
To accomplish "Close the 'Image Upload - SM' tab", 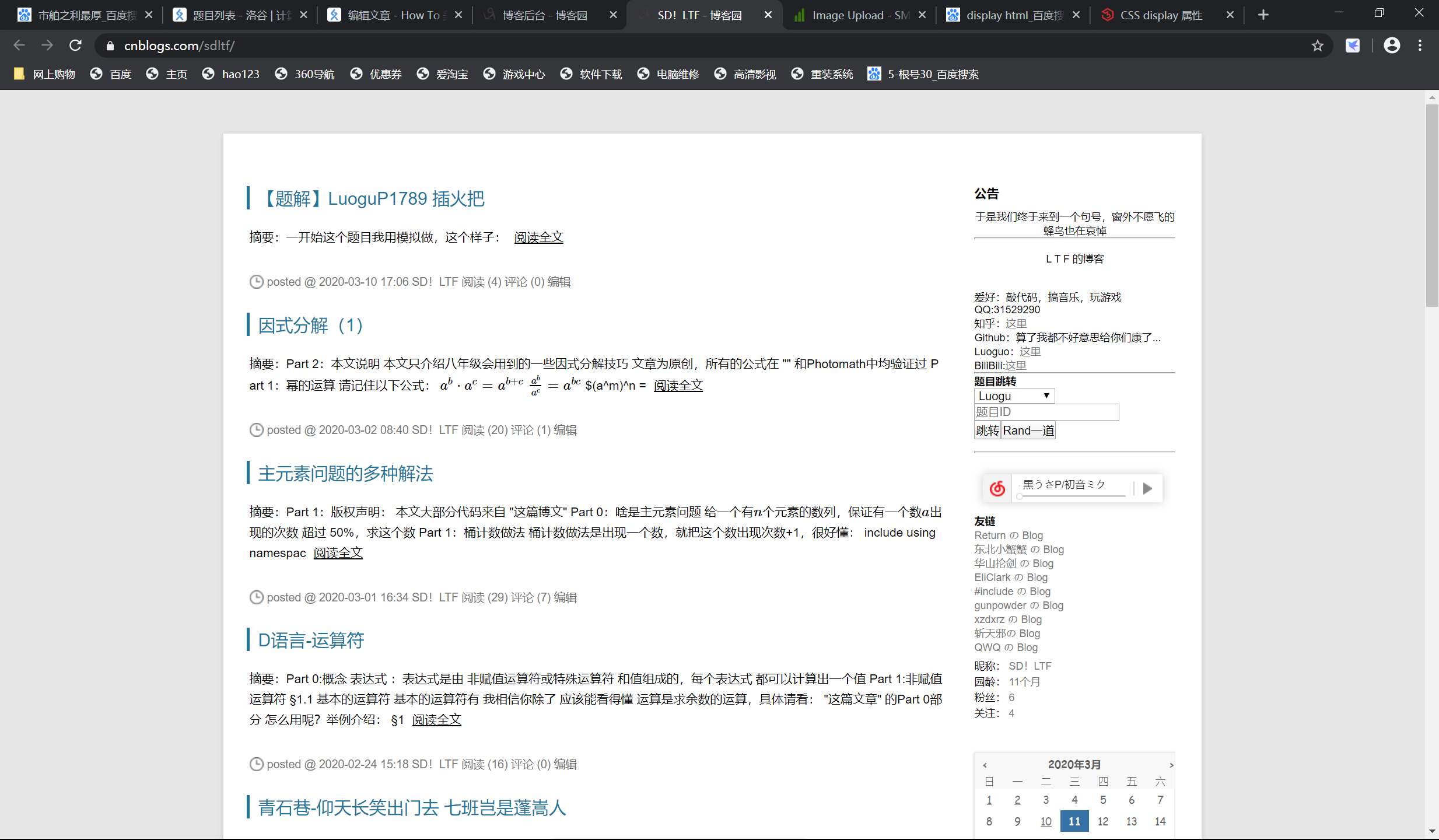I will tap(922, 15).
